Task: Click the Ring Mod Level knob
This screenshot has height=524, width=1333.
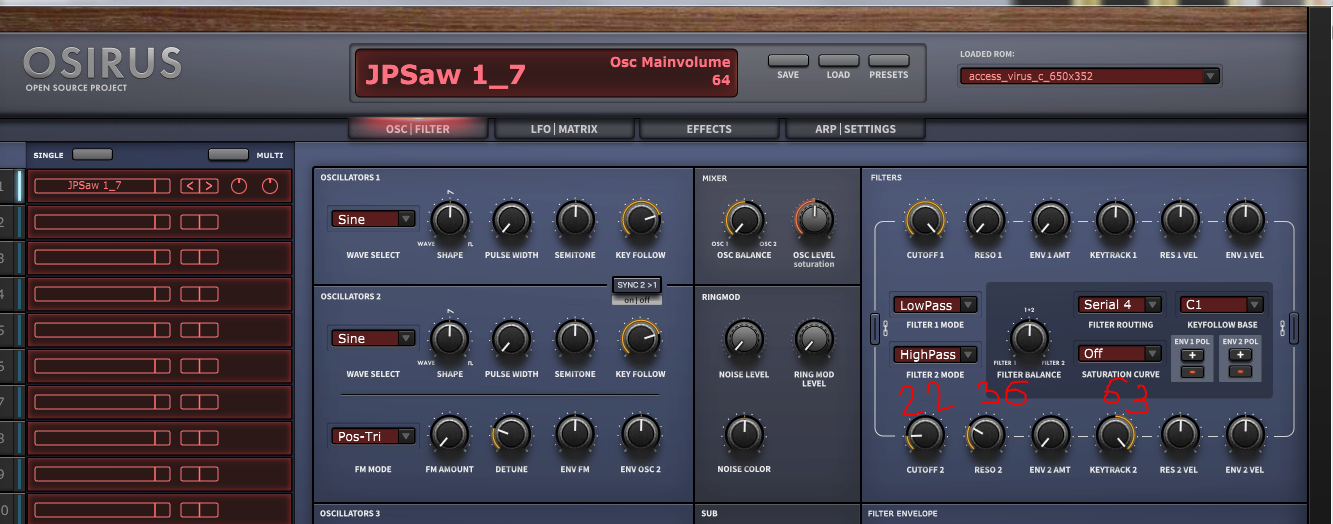Action: click(x=813, y=339)
